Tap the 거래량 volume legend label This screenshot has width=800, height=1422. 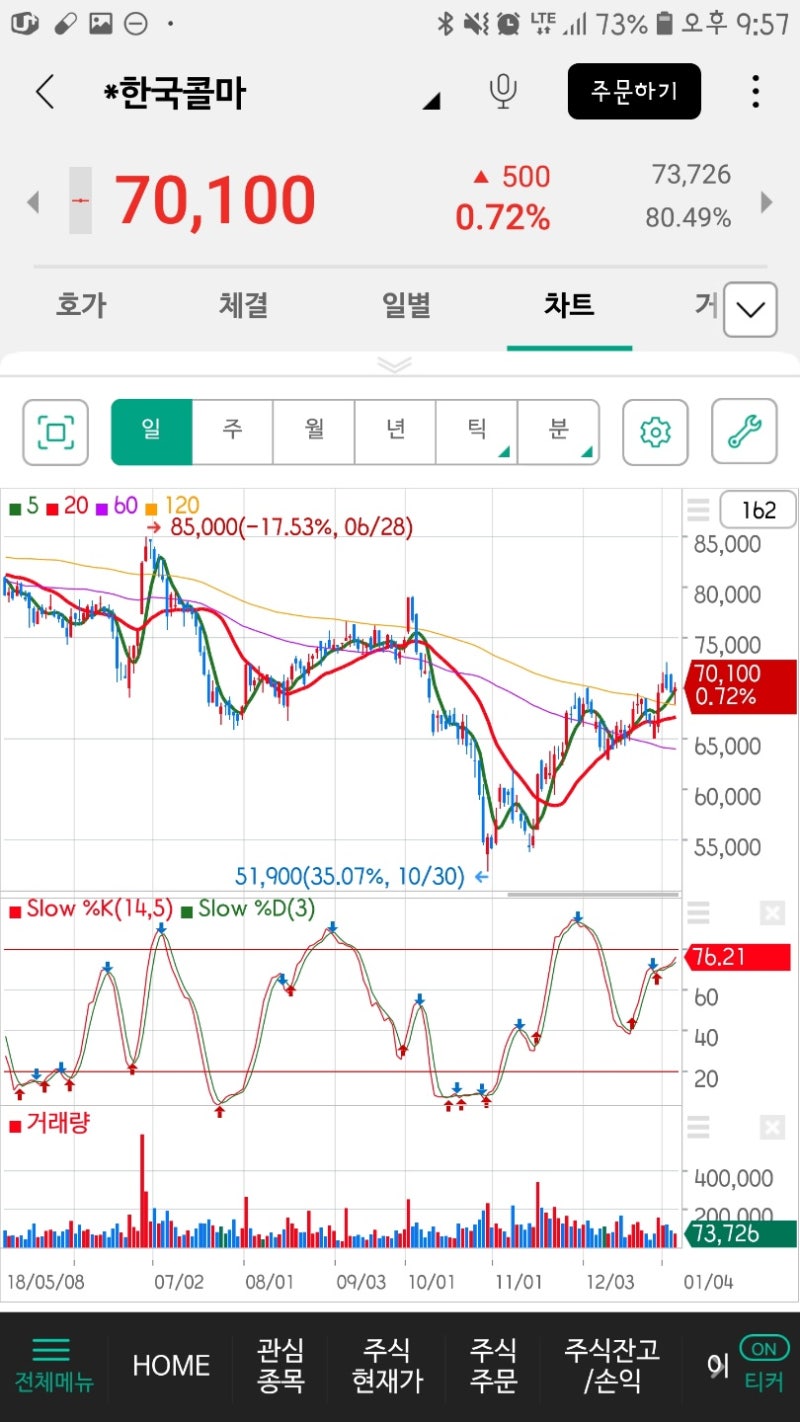click(x=49, y=1124)
